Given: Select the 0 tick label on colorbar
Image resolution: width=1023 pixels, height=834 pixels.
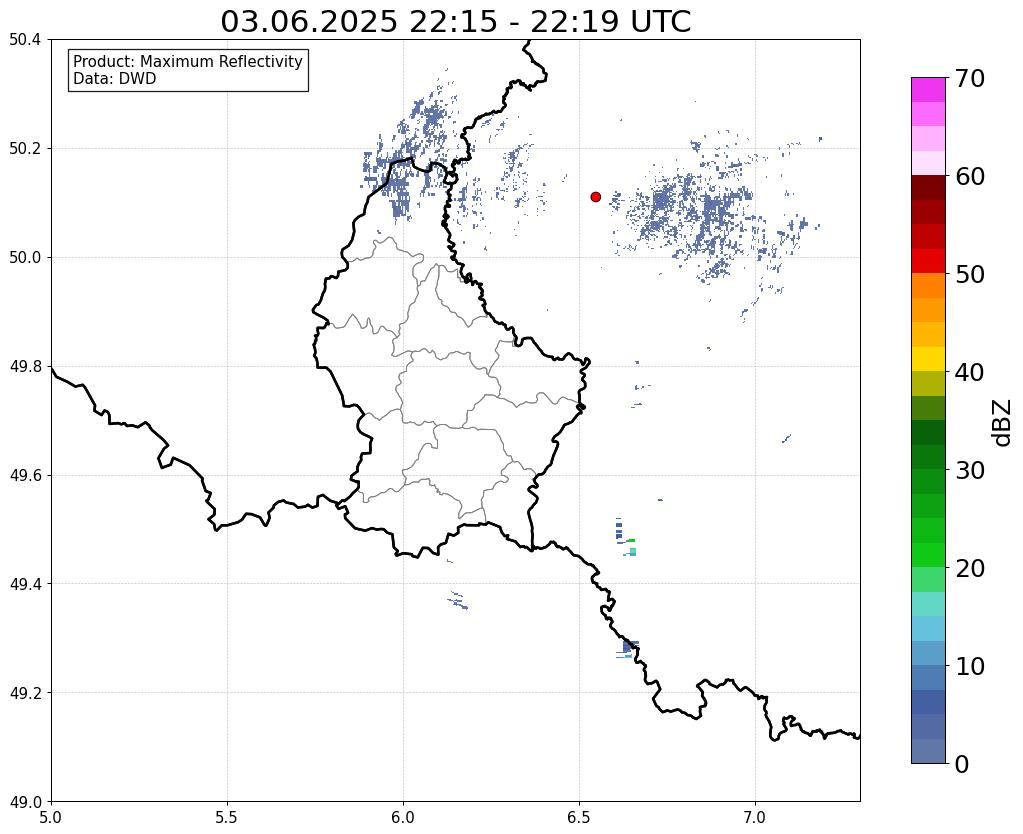Looking at the screenshot, I should (x=962, y=764).
